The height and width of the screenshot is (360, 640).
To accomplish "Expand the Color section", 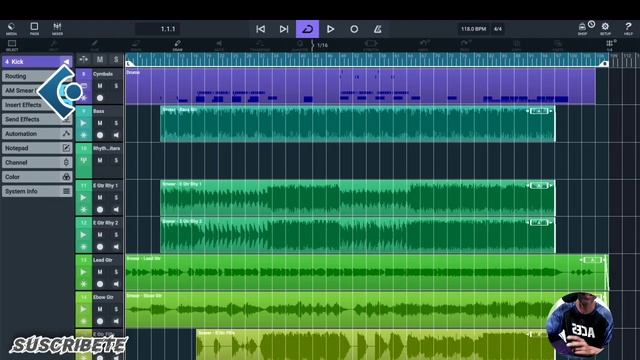I will 37,177.
